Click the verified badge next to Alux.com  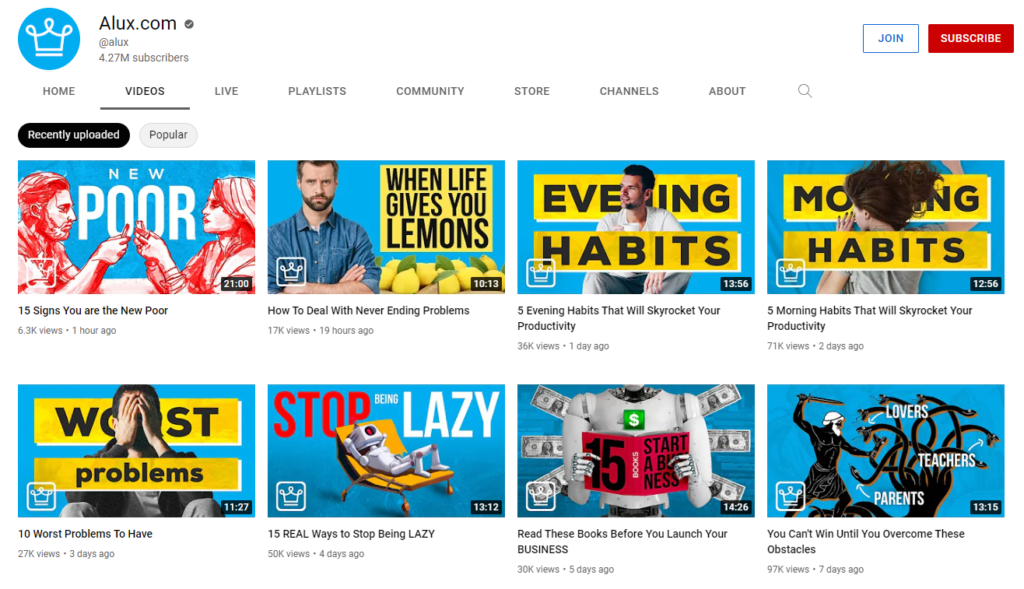(x=189, y=24)
